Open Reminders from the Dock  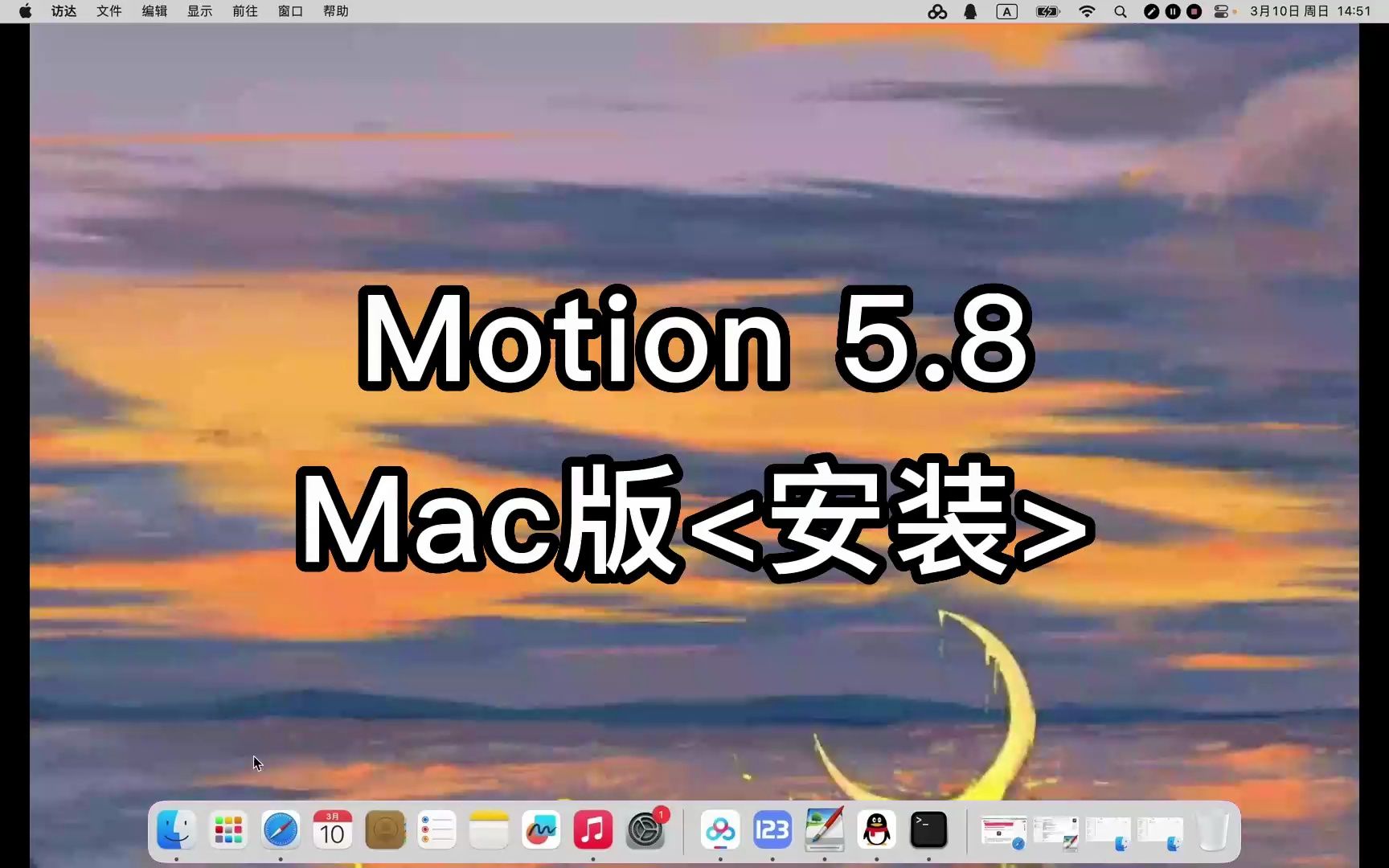pyautogui.click(x=437, y=830)
